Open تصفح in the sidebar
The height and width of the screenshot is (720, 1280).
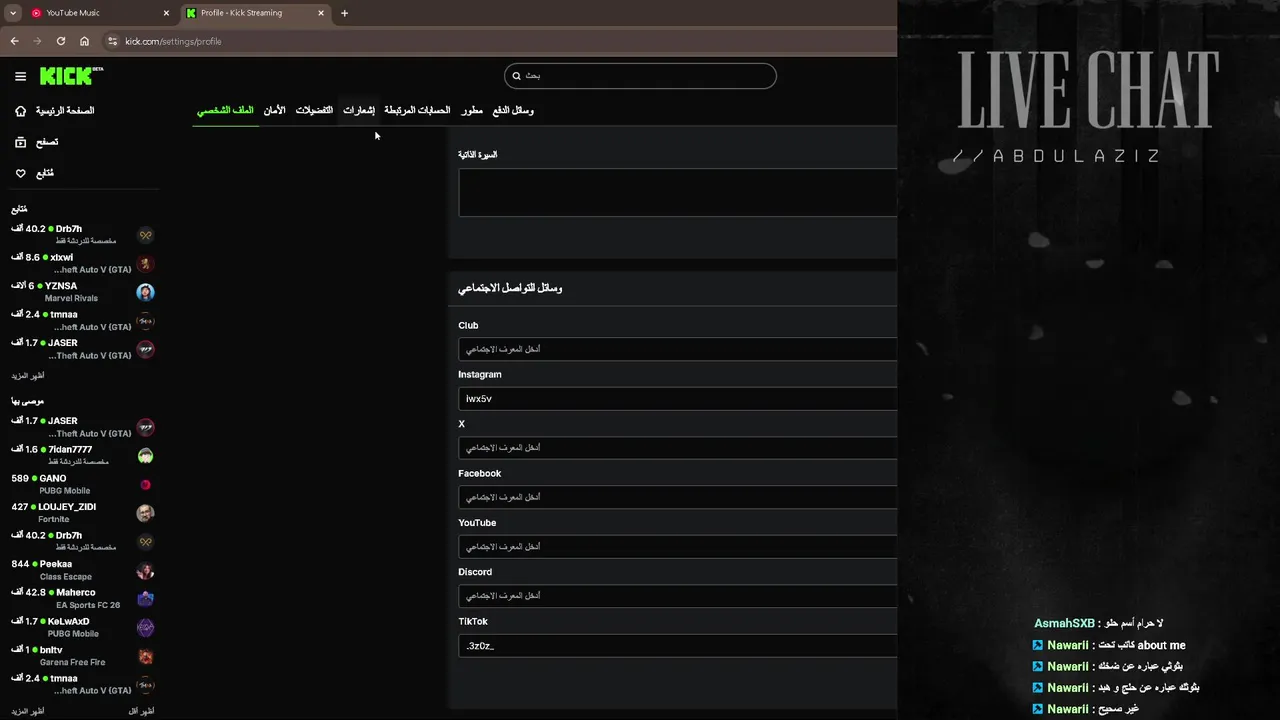(x=47, y=142)
